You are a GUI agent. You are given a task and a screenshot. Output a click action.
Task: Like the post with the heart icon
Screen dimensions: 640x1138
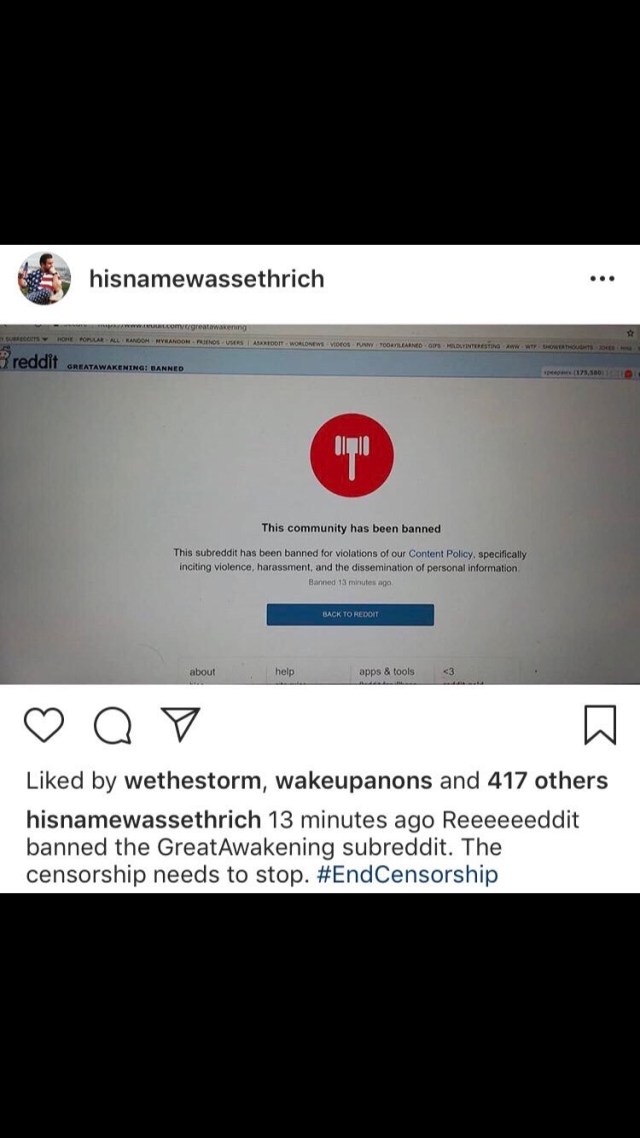44,725
